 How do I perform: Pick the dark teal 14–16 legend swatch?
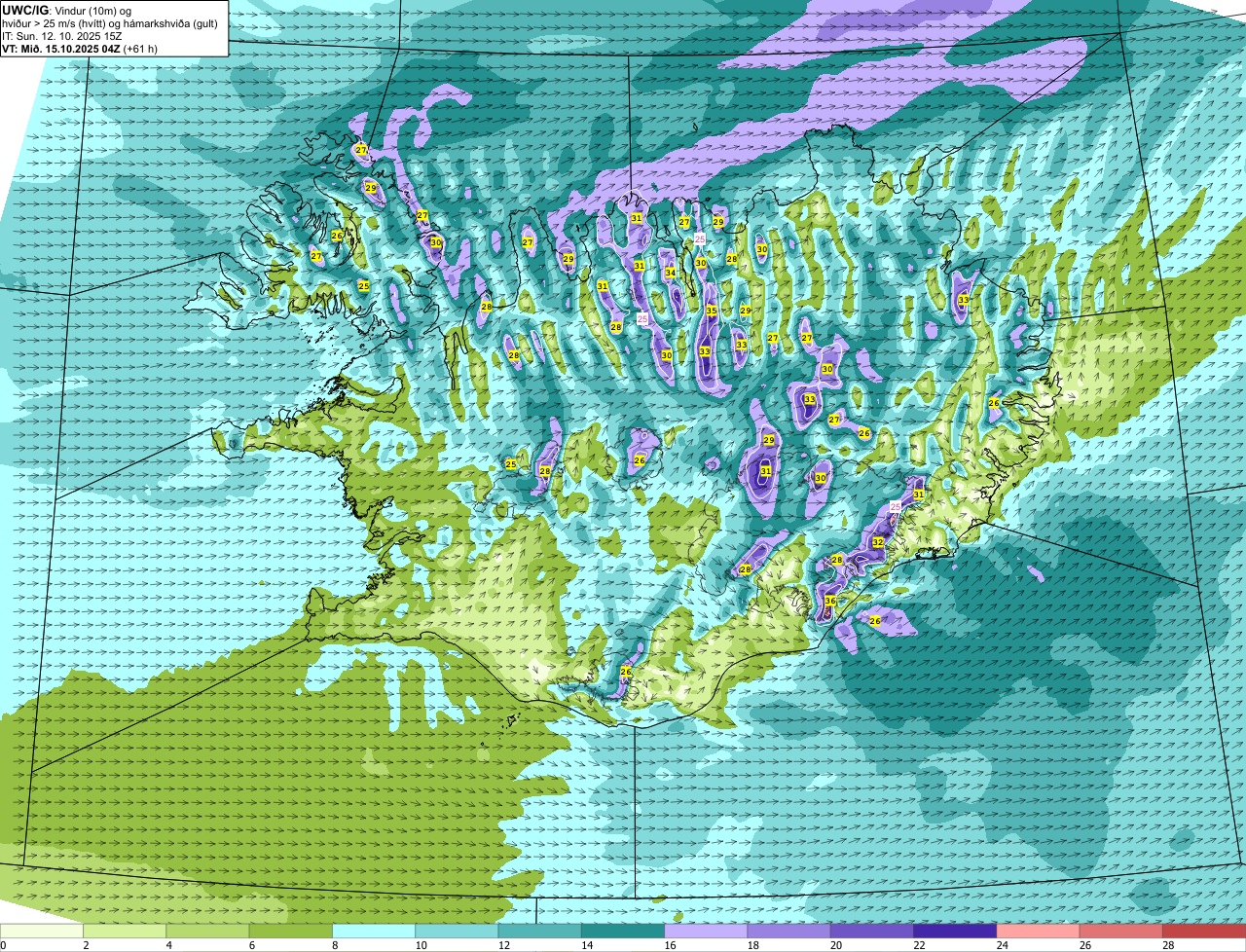point(623,931)
